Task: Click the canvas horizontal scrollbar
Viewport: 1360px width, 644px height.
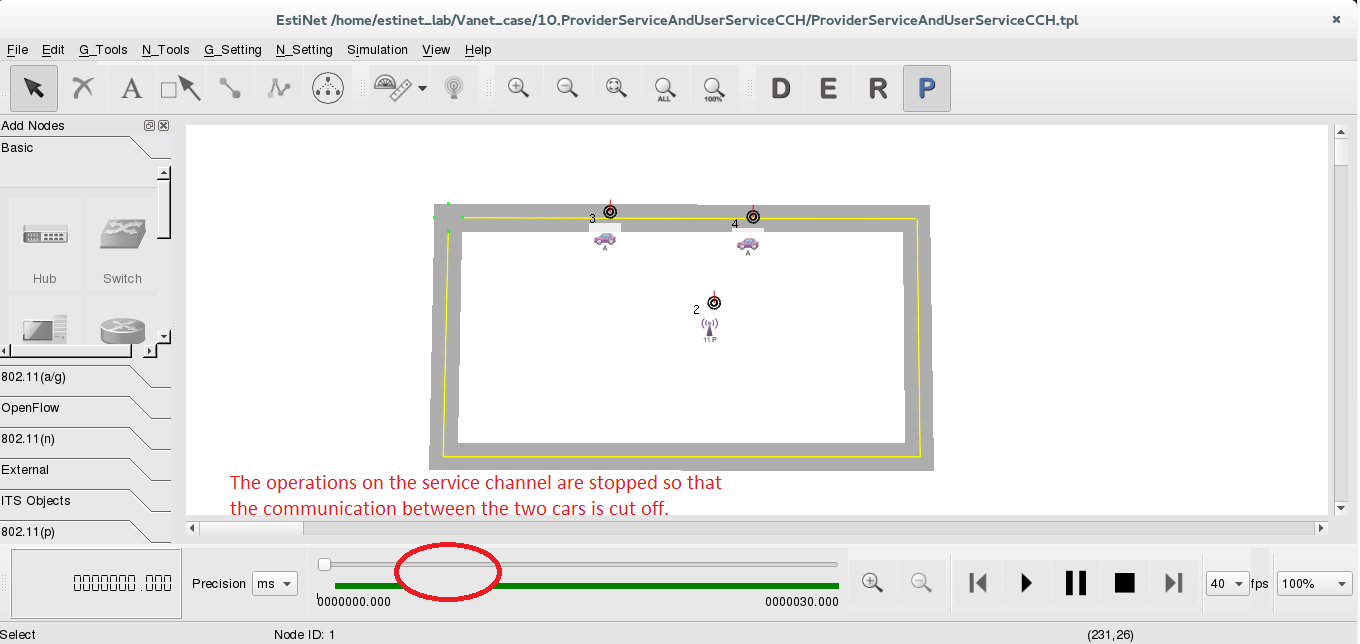Action: pos(757,528)
